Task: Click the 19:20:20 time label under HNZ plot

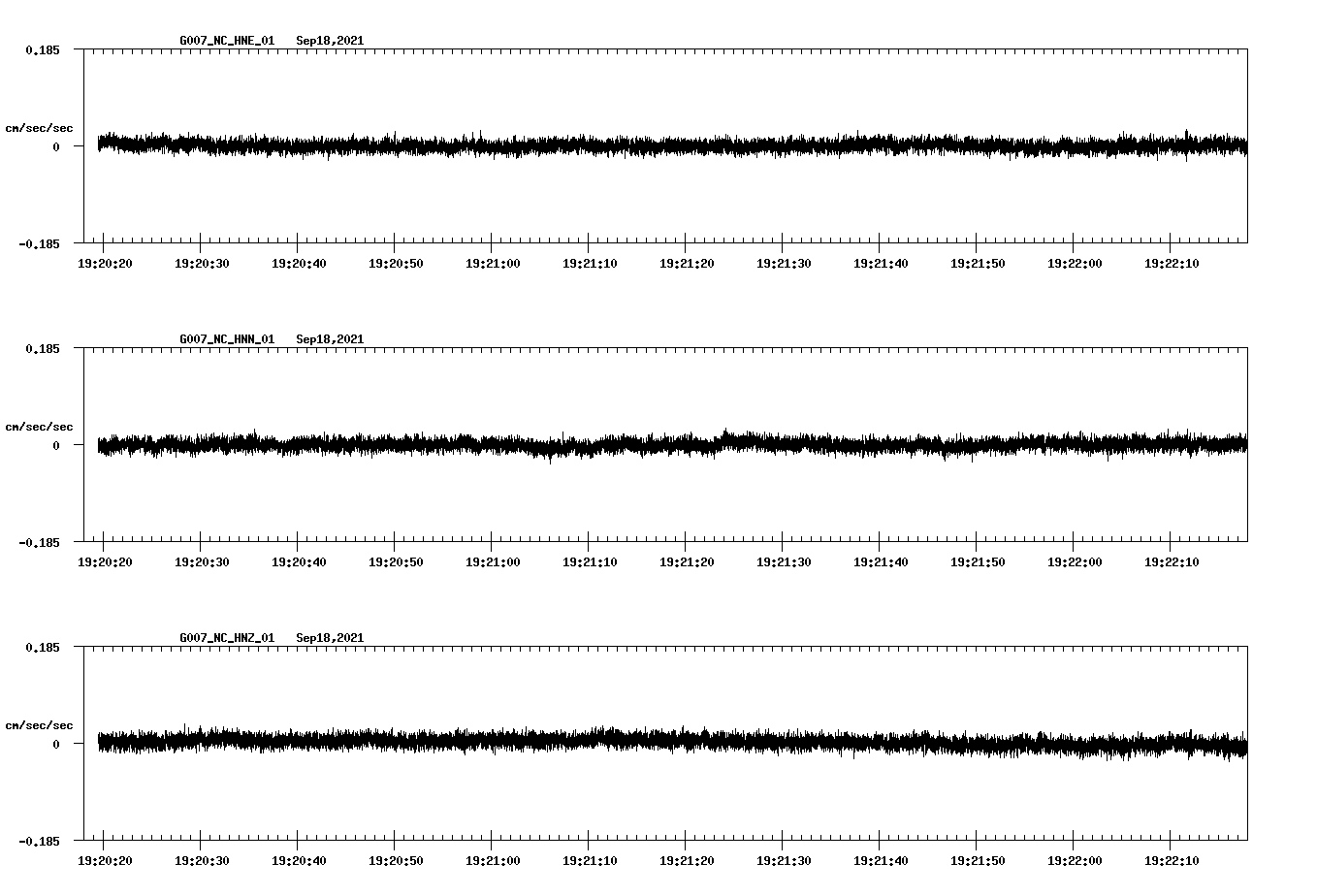Action: pos(105,860)
